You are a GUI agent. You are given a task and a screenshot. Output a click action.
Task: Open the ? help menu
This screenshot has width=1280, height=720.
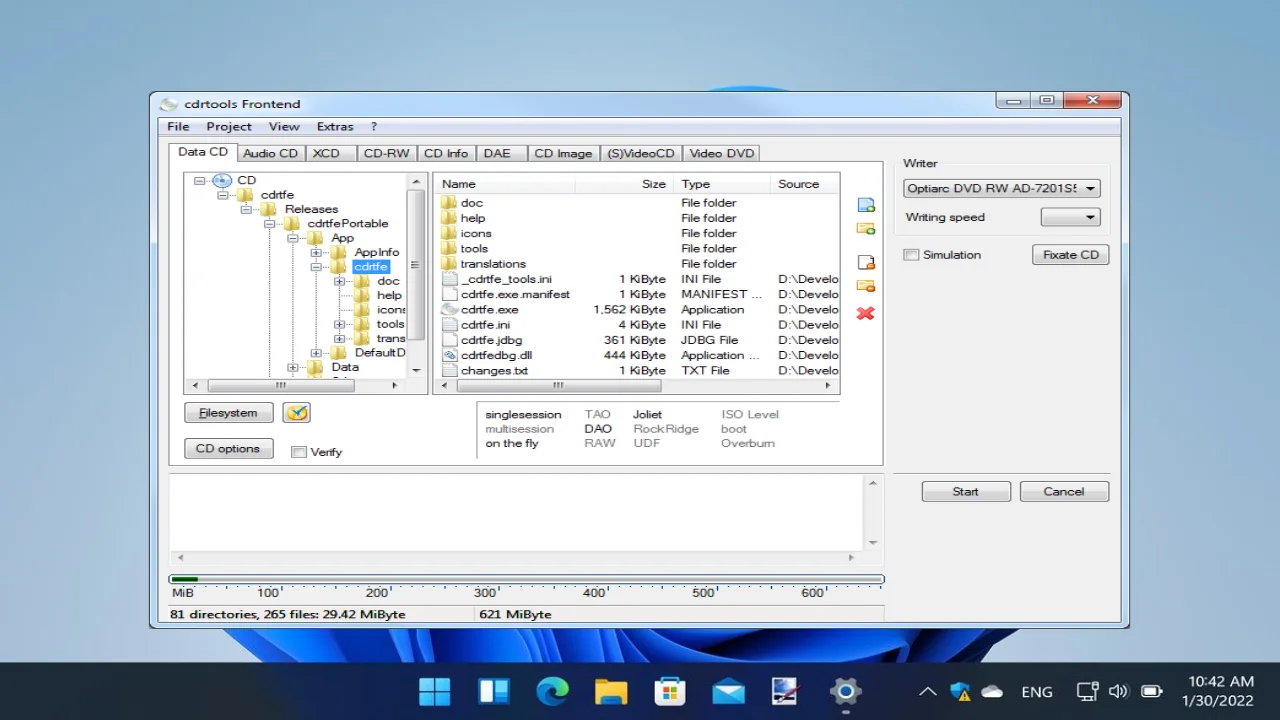[x=374, y=127]
